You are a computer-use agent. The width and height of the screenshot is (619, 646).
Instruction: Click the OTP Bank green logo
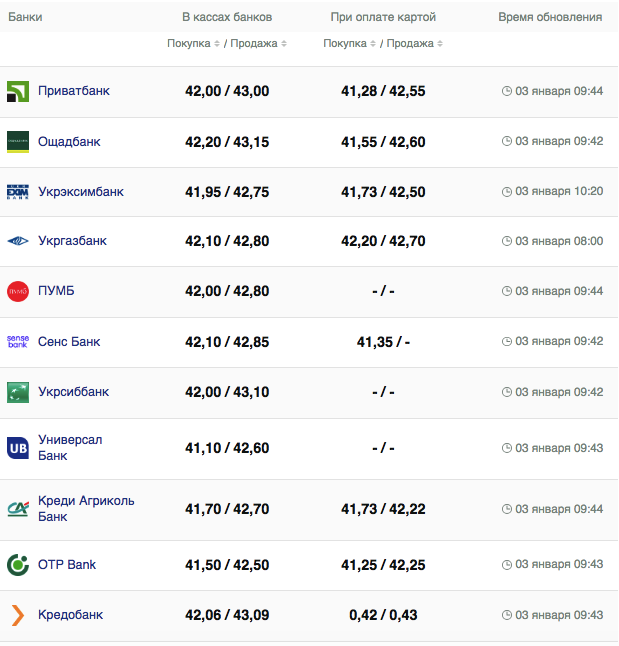[18, 565]
